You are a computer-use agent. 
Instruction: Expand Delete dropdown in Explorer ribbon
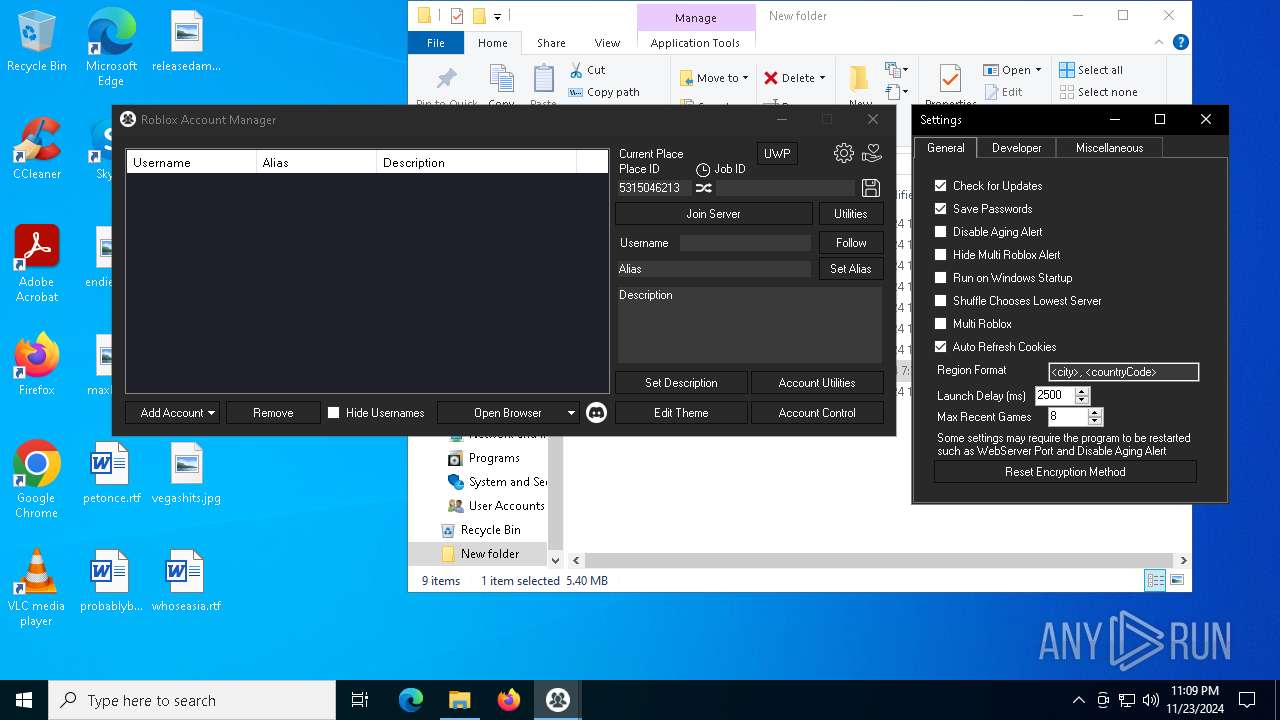pos(822,78)
